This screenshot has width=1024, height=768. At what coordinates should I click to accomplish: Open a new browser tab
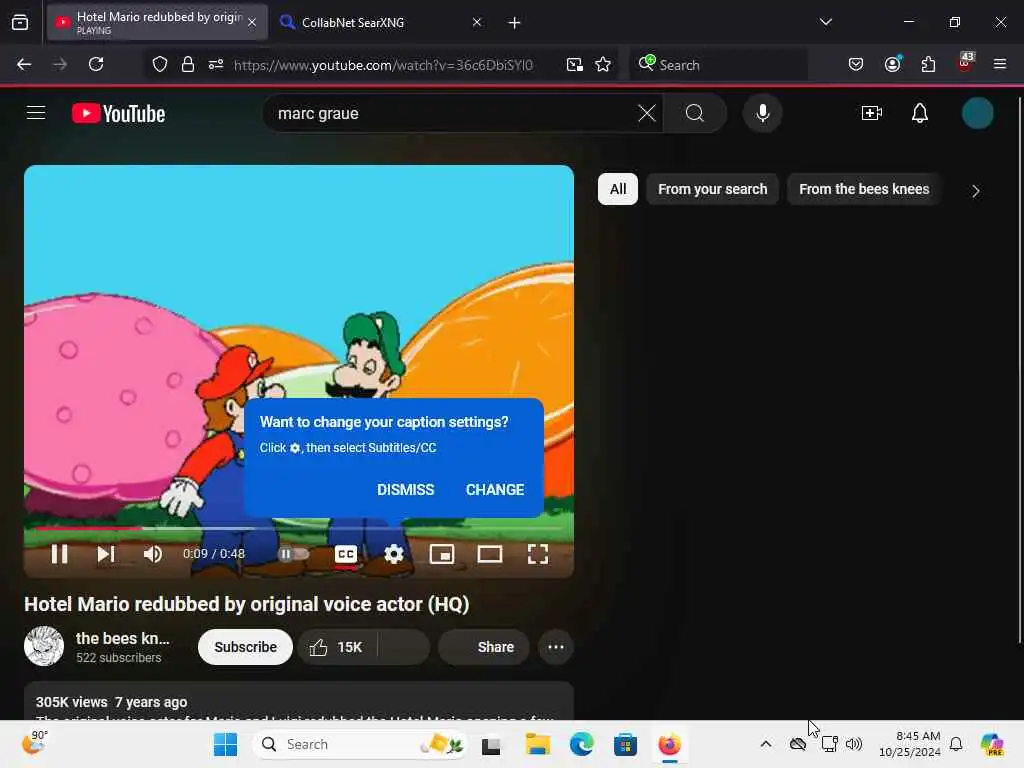click(x=514, y=23)
